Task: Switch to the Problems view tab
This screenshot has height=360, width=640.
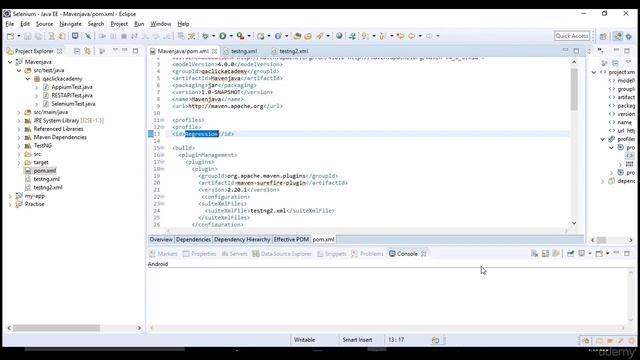Action: point(367,254)
